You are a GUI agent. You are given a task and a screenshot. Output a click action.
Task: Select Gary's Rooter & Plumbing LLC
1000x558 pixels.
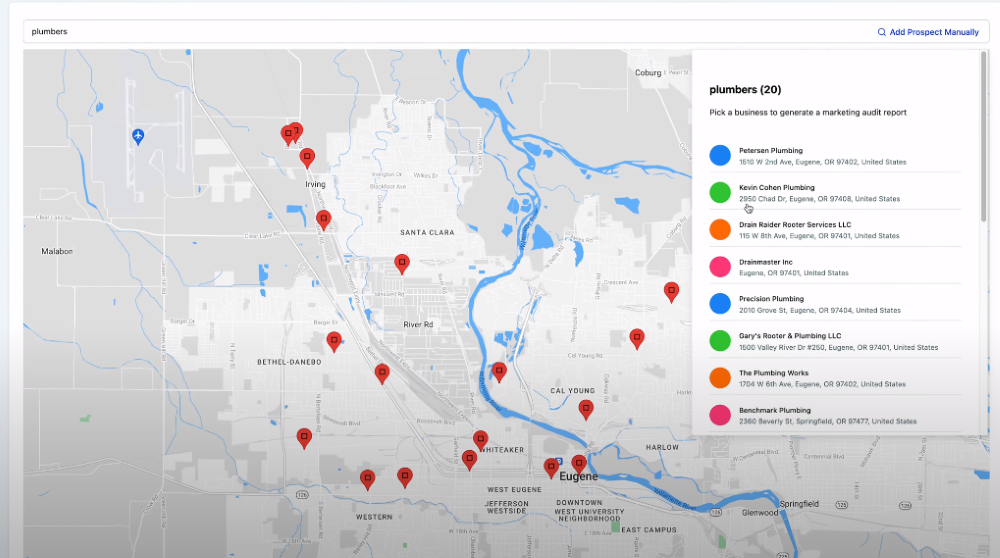click(x=835, y=341)
